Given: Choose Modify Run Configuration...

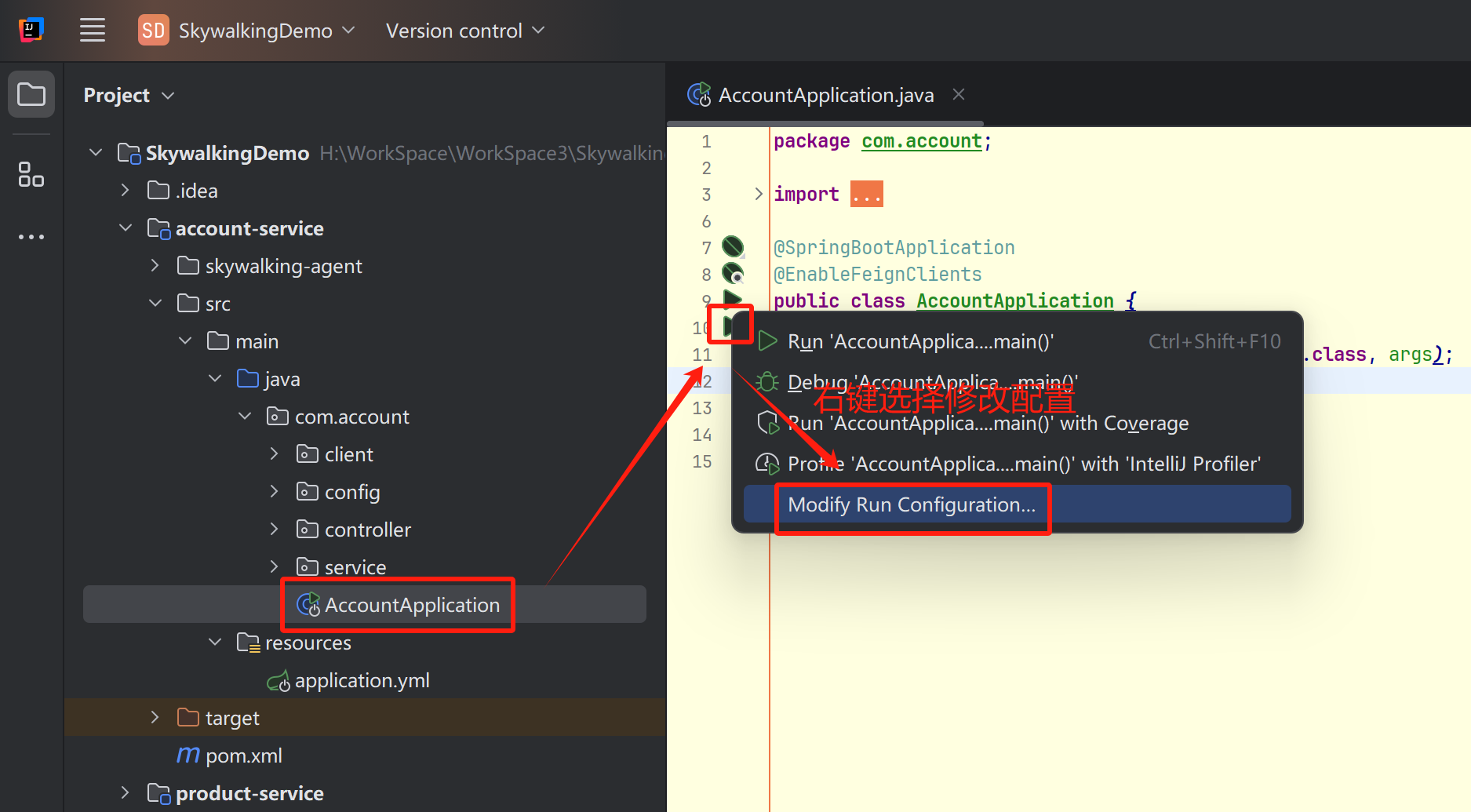Looking at the screenshot, I should [1017, 504].
